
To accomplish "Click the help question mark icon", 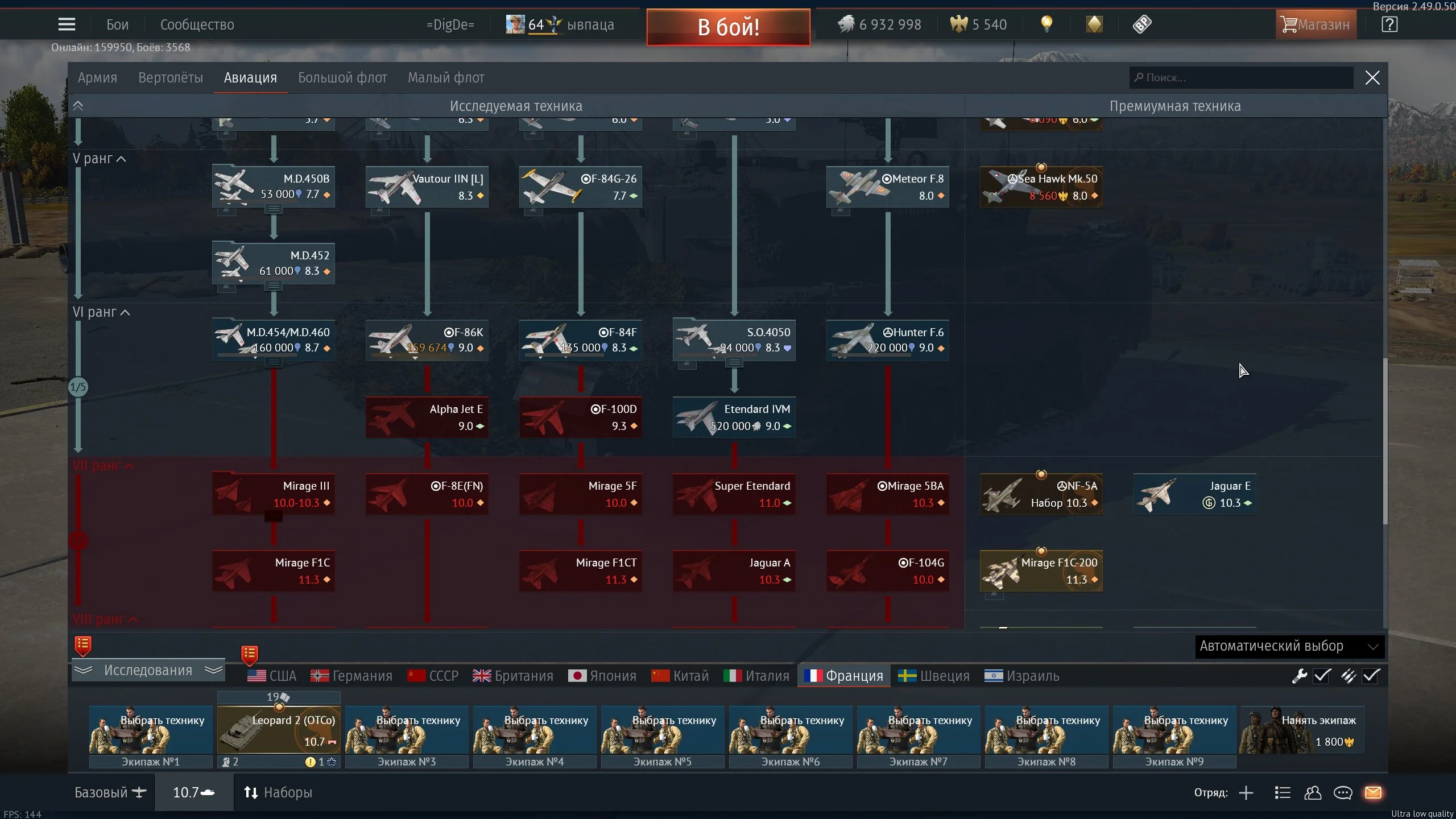I will 1389,24.
